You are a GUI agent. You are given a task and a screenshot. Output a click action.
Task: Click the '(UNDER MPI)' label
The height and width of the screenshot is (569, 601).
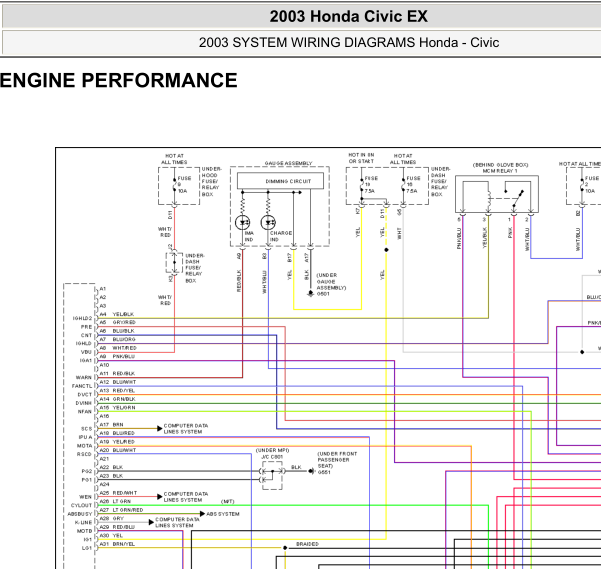pos(273,450)
